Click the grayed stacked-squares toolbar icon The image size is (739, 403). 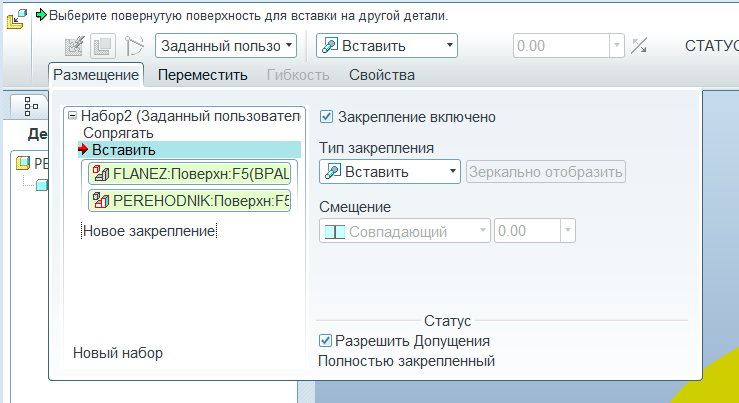[x=103, y=46]
